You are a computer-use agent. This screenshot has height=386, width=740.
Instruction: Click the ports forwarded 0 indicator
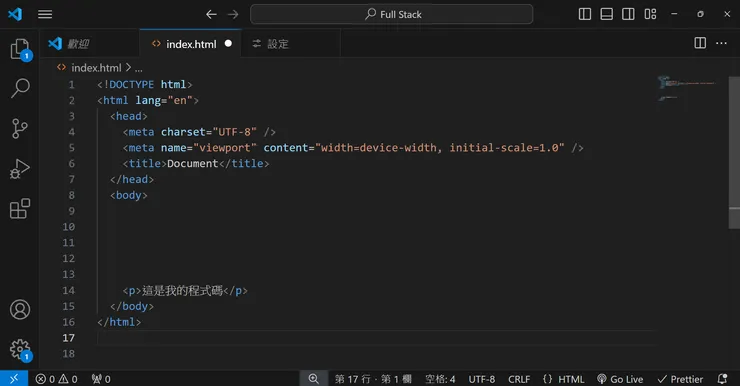click(x=101, y=379)
